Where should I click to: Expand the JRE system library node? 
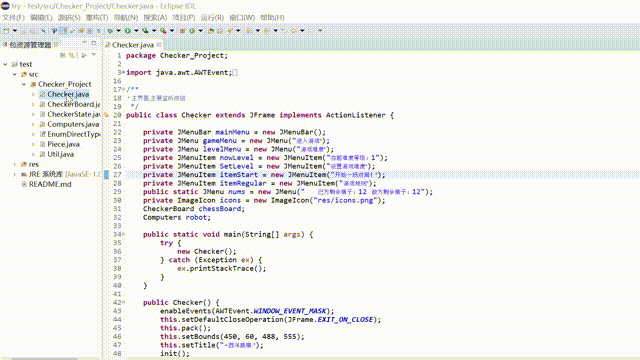tap(15, 174)
